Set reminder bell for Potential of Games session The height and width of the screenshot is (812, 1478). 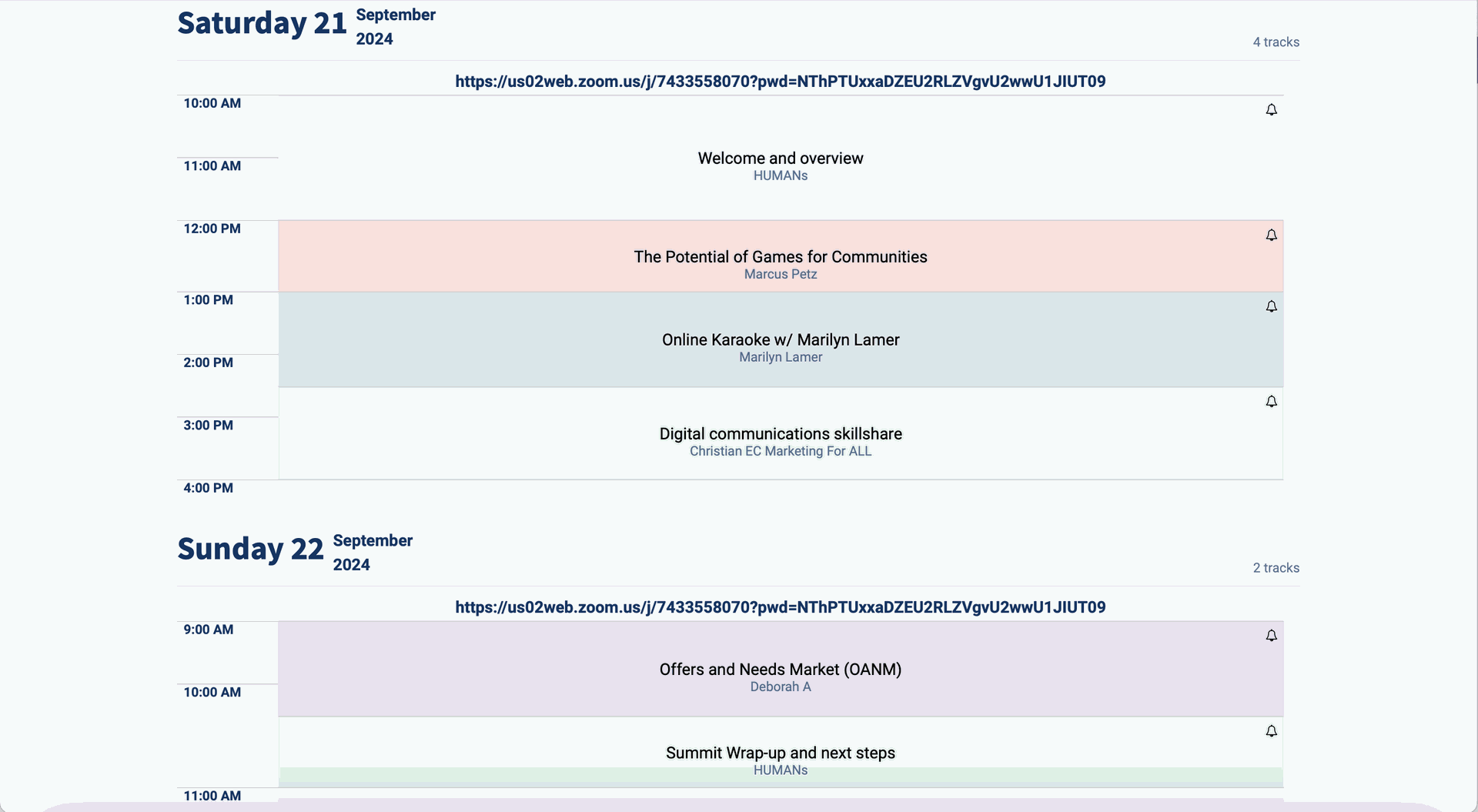tap(1271, 236)
